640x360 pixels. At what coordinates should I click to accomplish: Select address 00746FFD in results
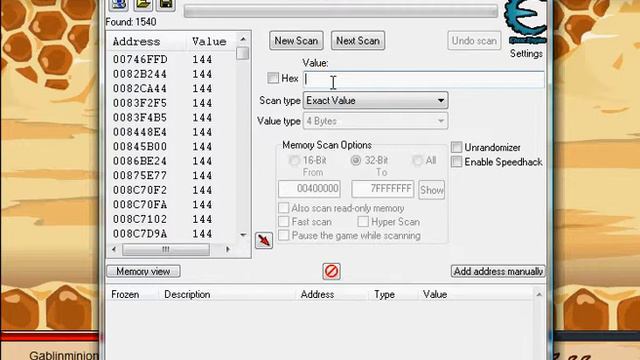[x=140, y=60]
